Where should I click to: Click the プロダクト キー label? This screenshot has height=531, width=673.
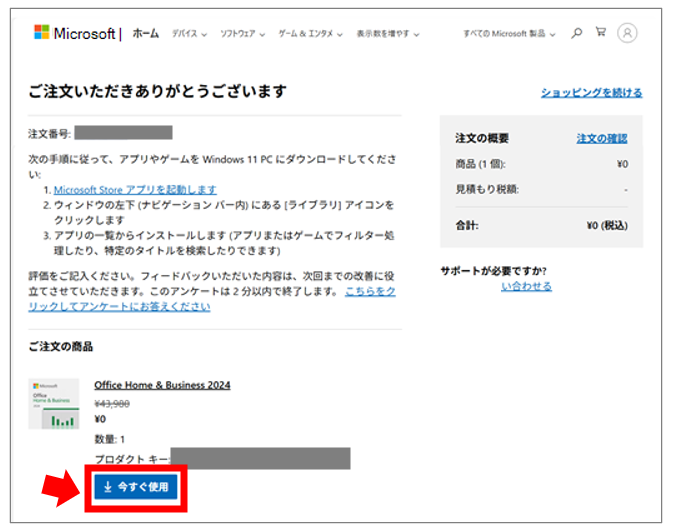pos(132,459)
